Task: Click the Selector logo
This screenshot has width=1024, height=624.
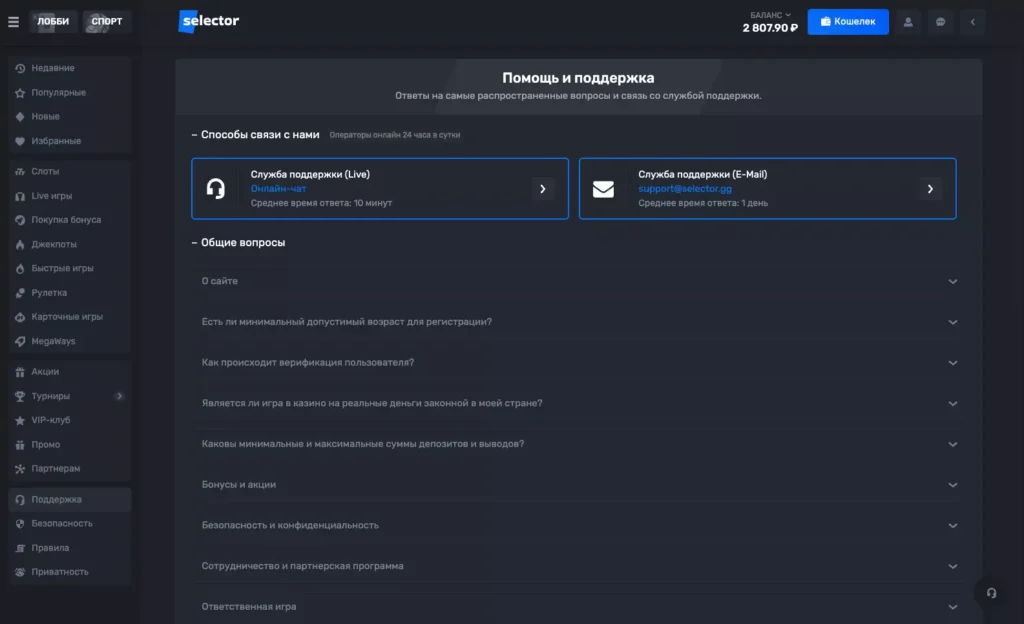Action: (209, 21)
